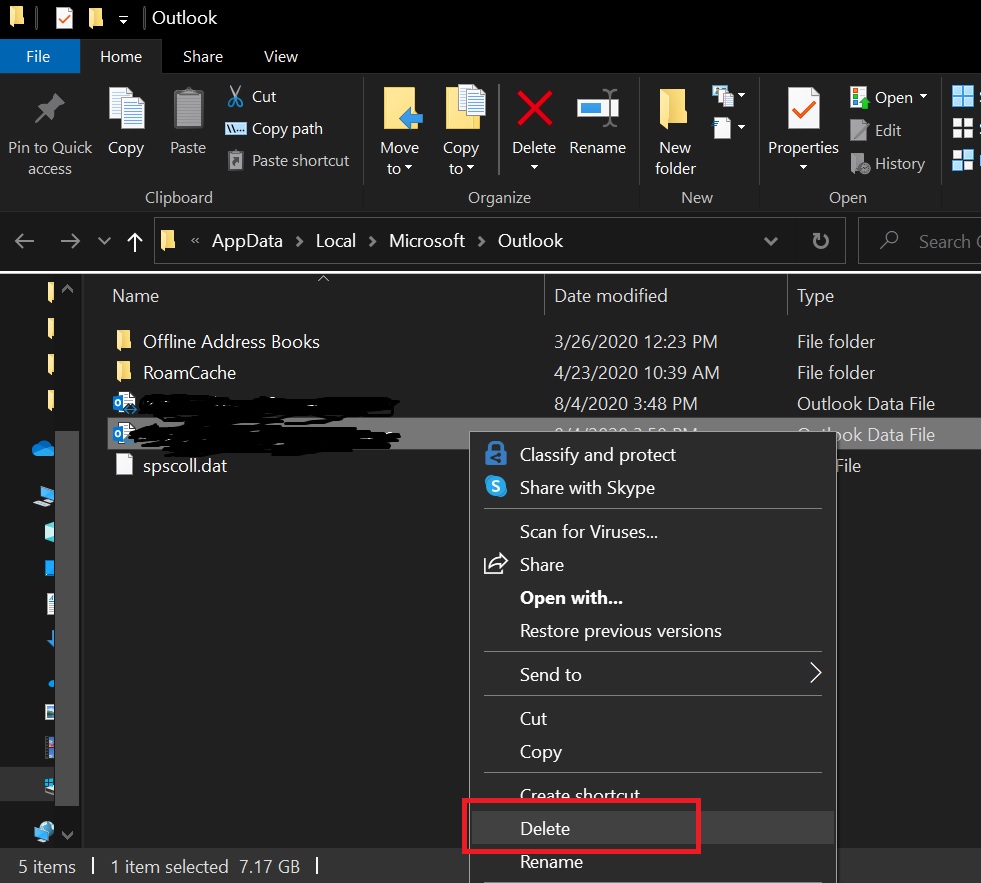Click Delete in the context menu
The width and height of the screenshot is (981, 883).
[x=545, y=828]
